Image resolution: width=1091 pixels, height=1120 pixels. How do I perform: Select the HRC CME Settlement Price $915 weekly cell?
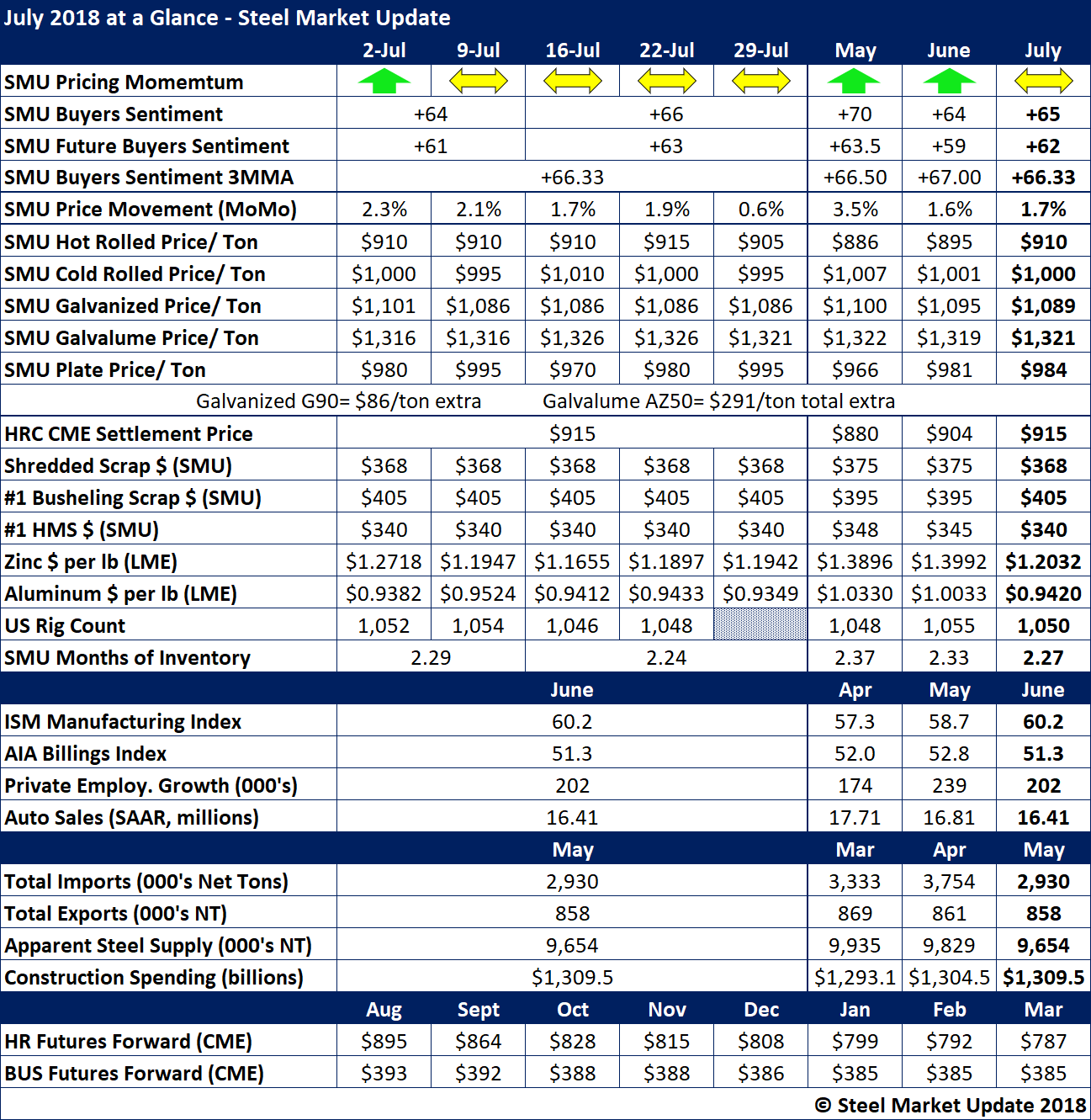[572, 434]
